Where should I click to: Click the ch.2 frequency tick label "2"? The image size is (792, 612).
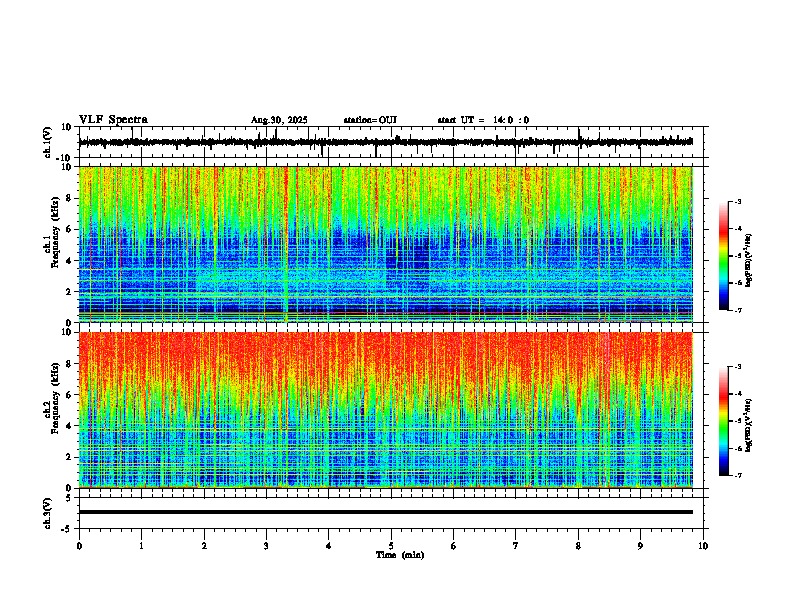click(x=69, y=457)
